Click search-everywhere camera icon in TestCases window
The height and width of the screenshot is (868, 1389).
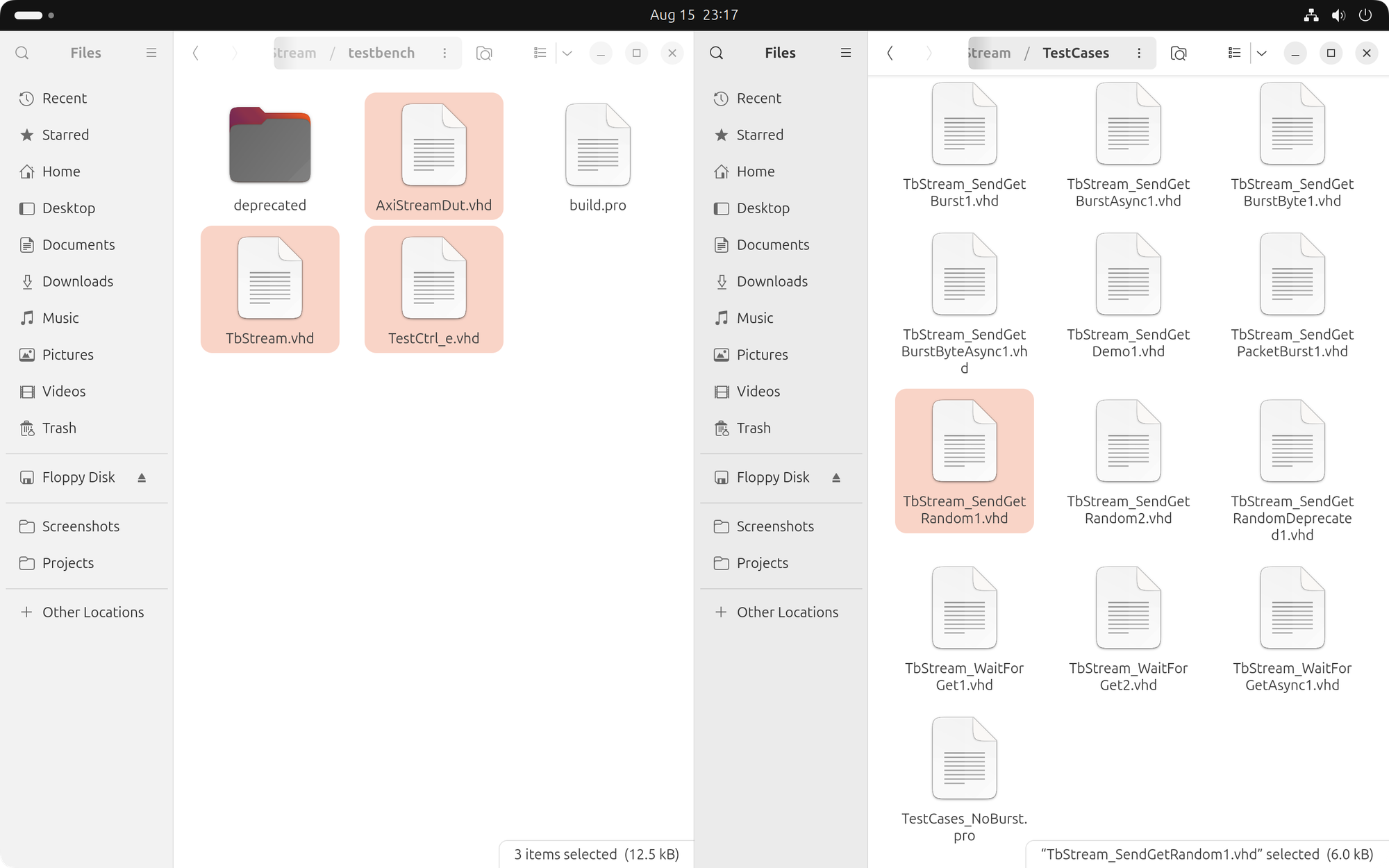click(x=1179, y=53)
